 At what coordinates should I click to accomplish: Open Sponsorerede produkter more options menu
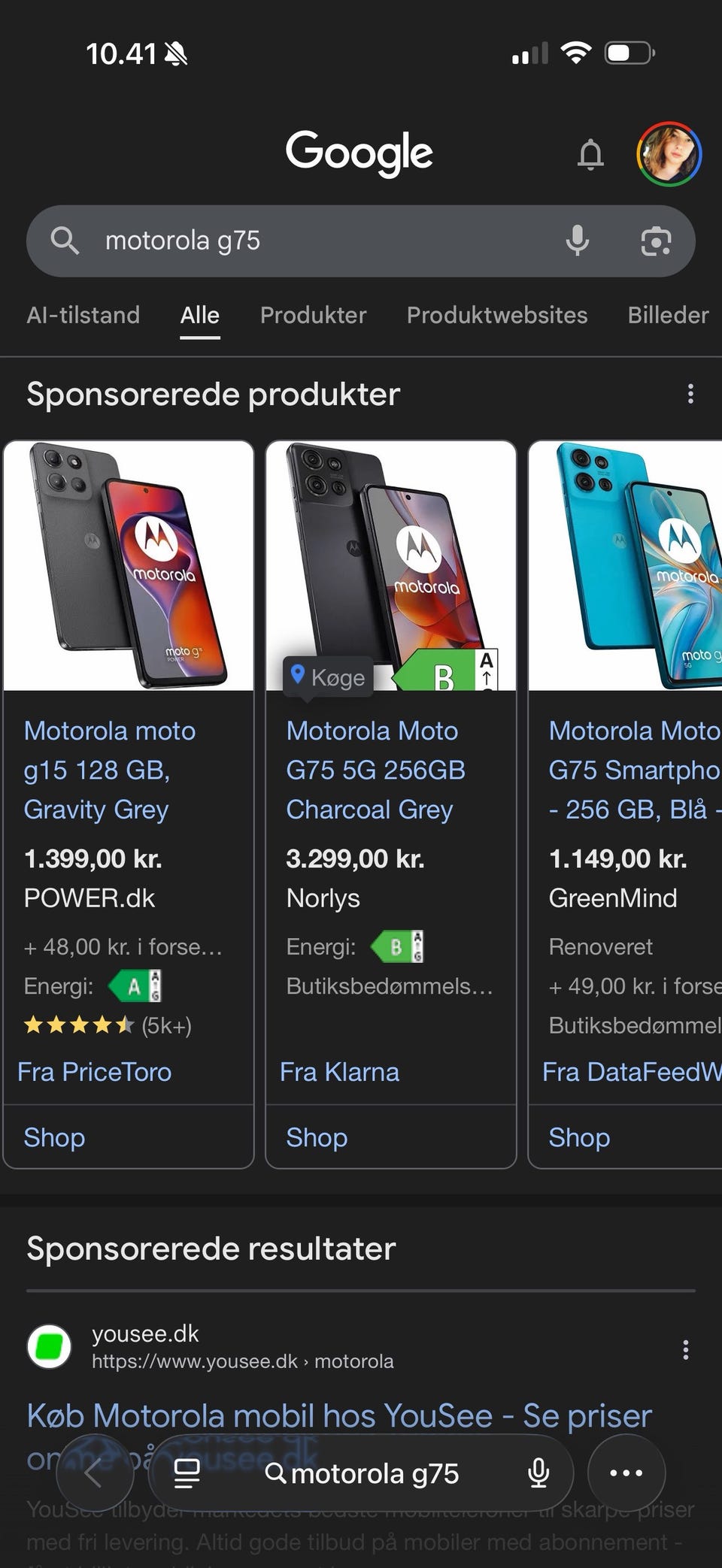pyautogui.click(x=690, y=394)
